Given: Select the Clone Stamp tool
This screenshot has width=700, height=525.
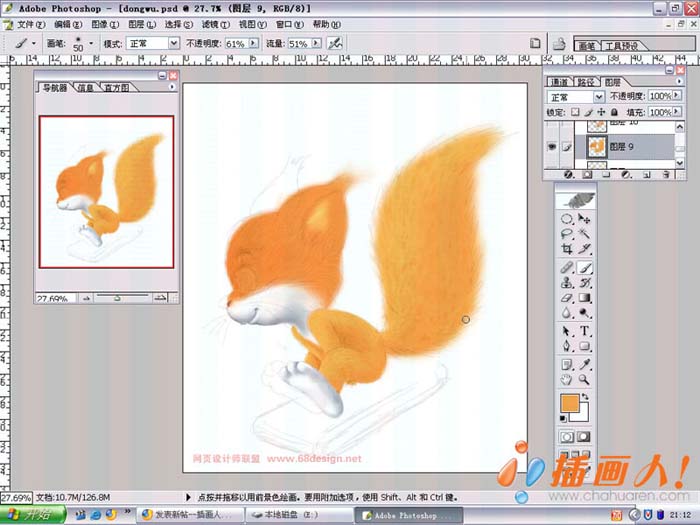Looking at the screenshot, I should 567,283.
